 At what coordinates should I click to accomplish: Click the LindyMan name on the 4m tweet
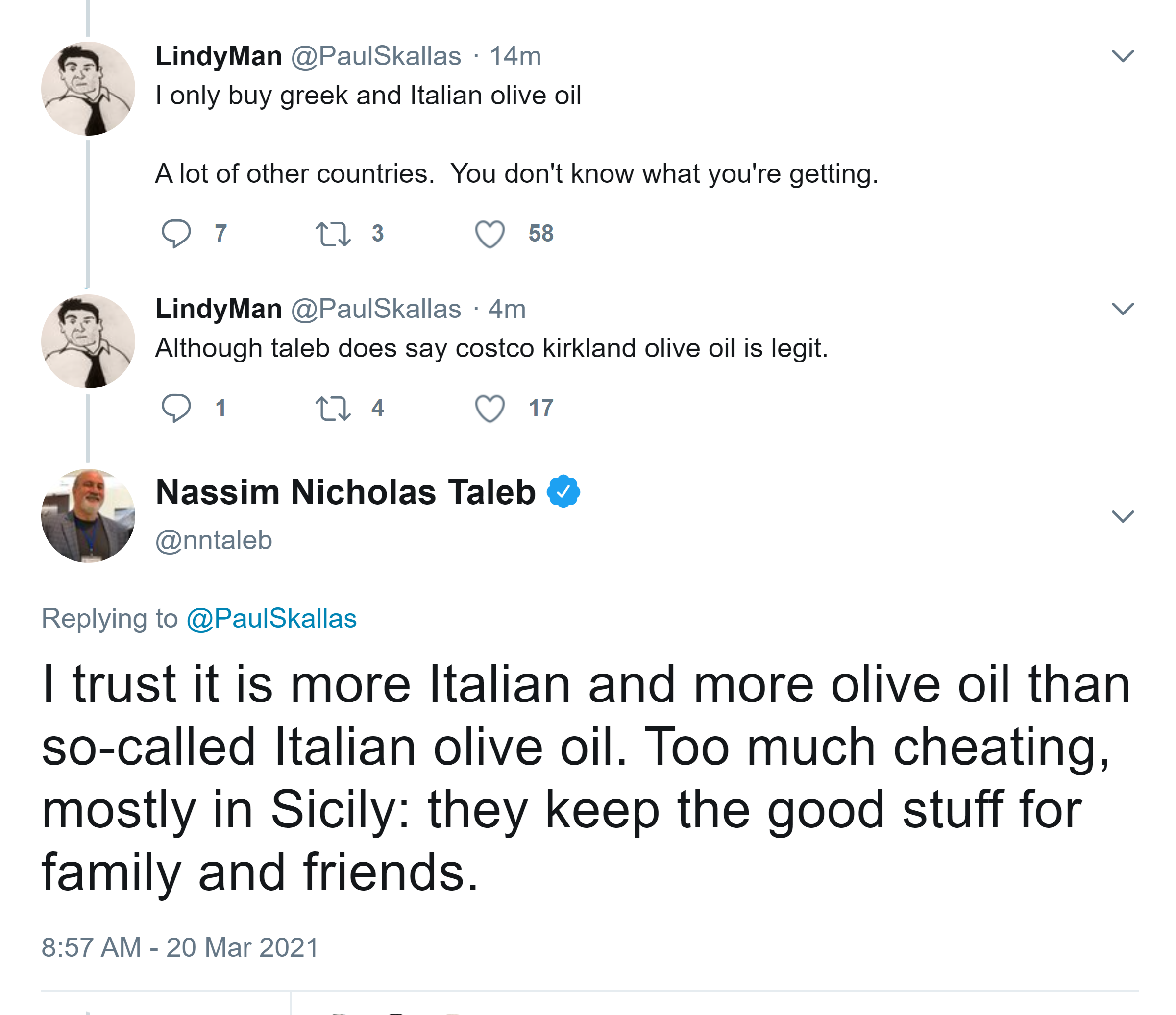pos(219,309)
